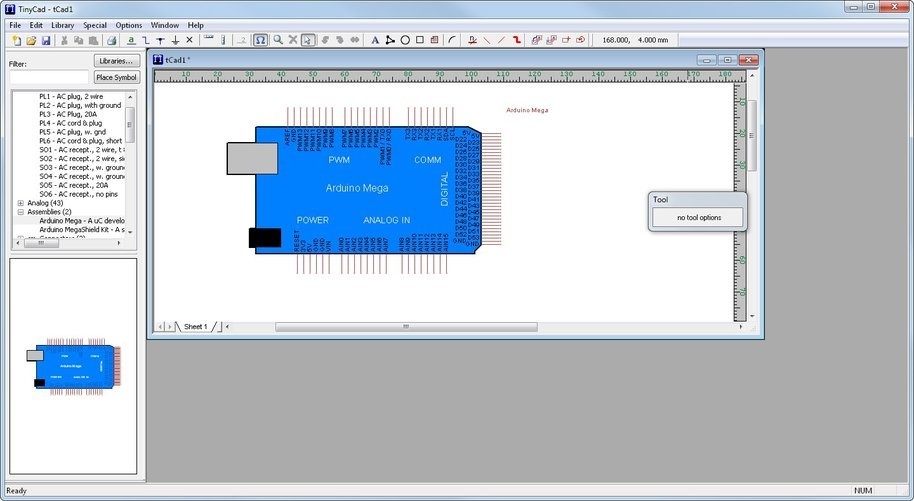Click the symbol list vertical scrollbar
Viewport: 914px width, 501px height.
click(130, 163)
